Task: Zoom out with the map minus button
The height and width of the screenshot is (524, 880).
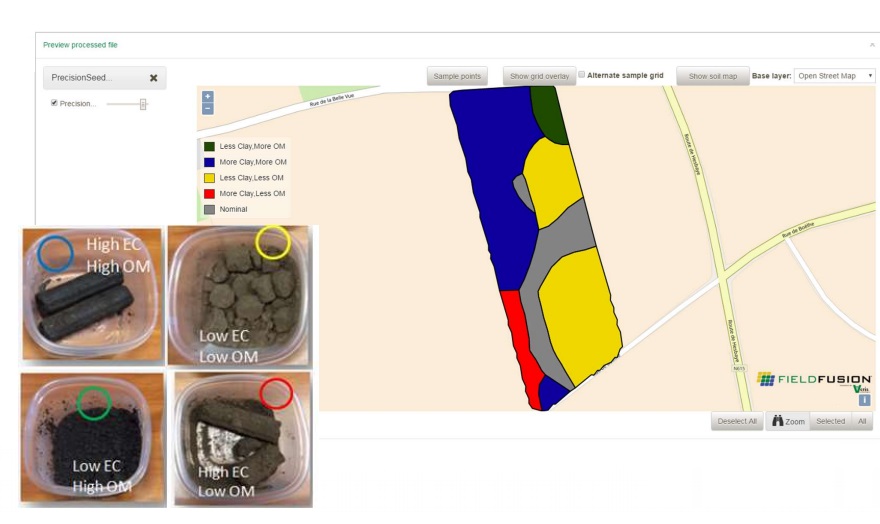Action: pos(208,109)
